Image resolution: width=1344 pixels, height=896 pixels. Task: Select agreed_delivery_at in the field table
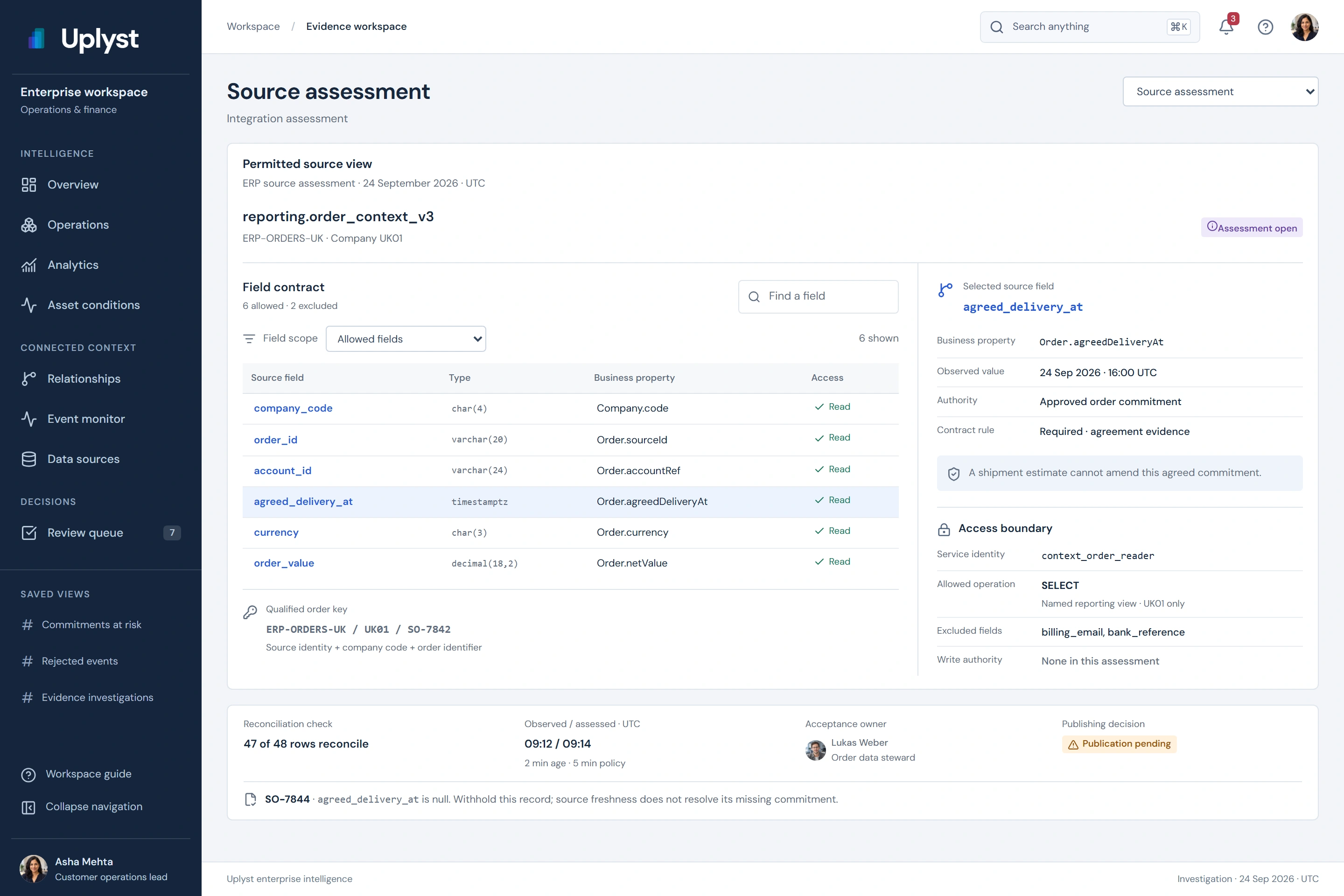point(303,502)
